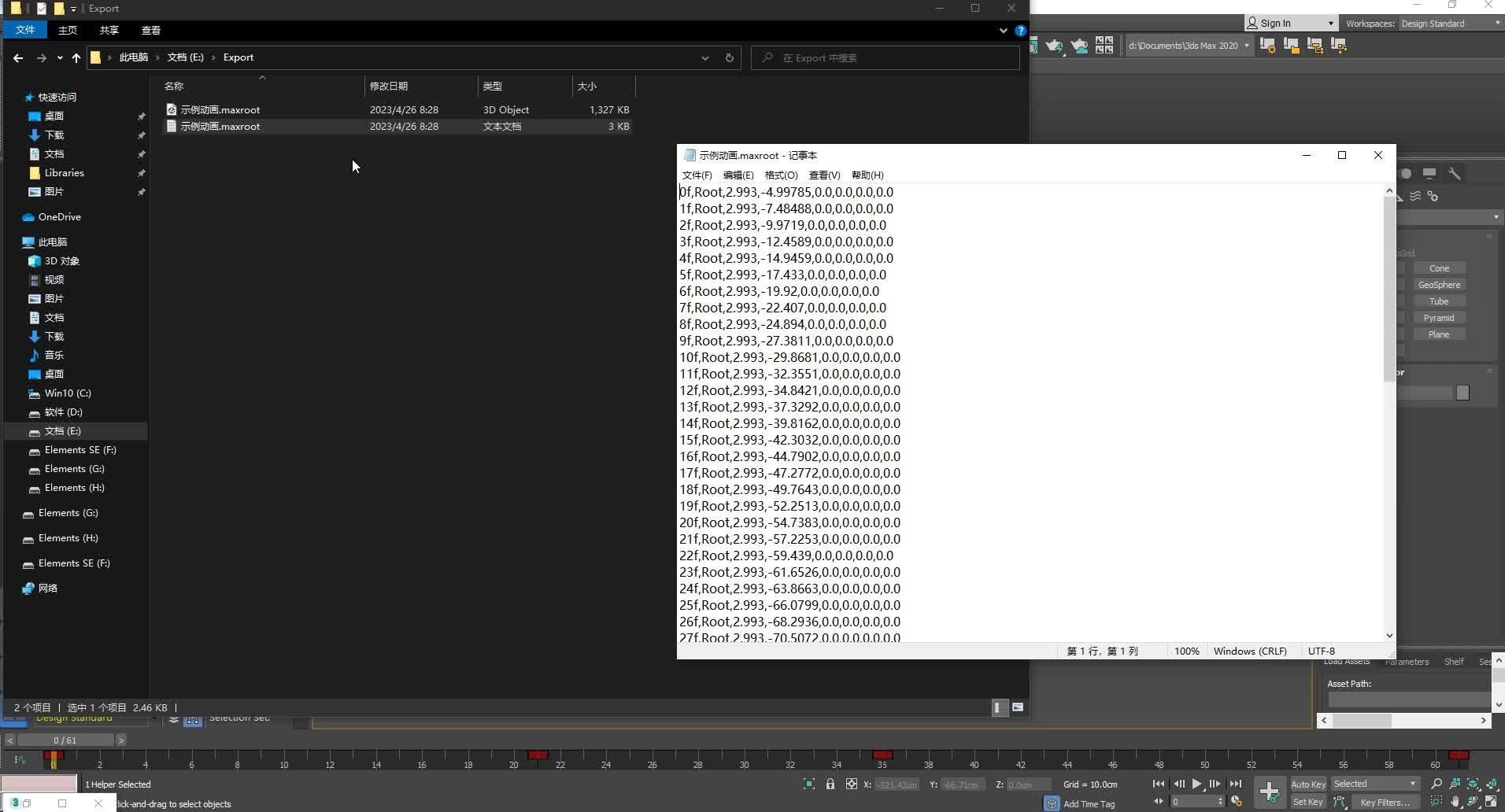This screenshot has width=1505, height=812.
Task: Click the object color swatch
Action: [1462, 393]
